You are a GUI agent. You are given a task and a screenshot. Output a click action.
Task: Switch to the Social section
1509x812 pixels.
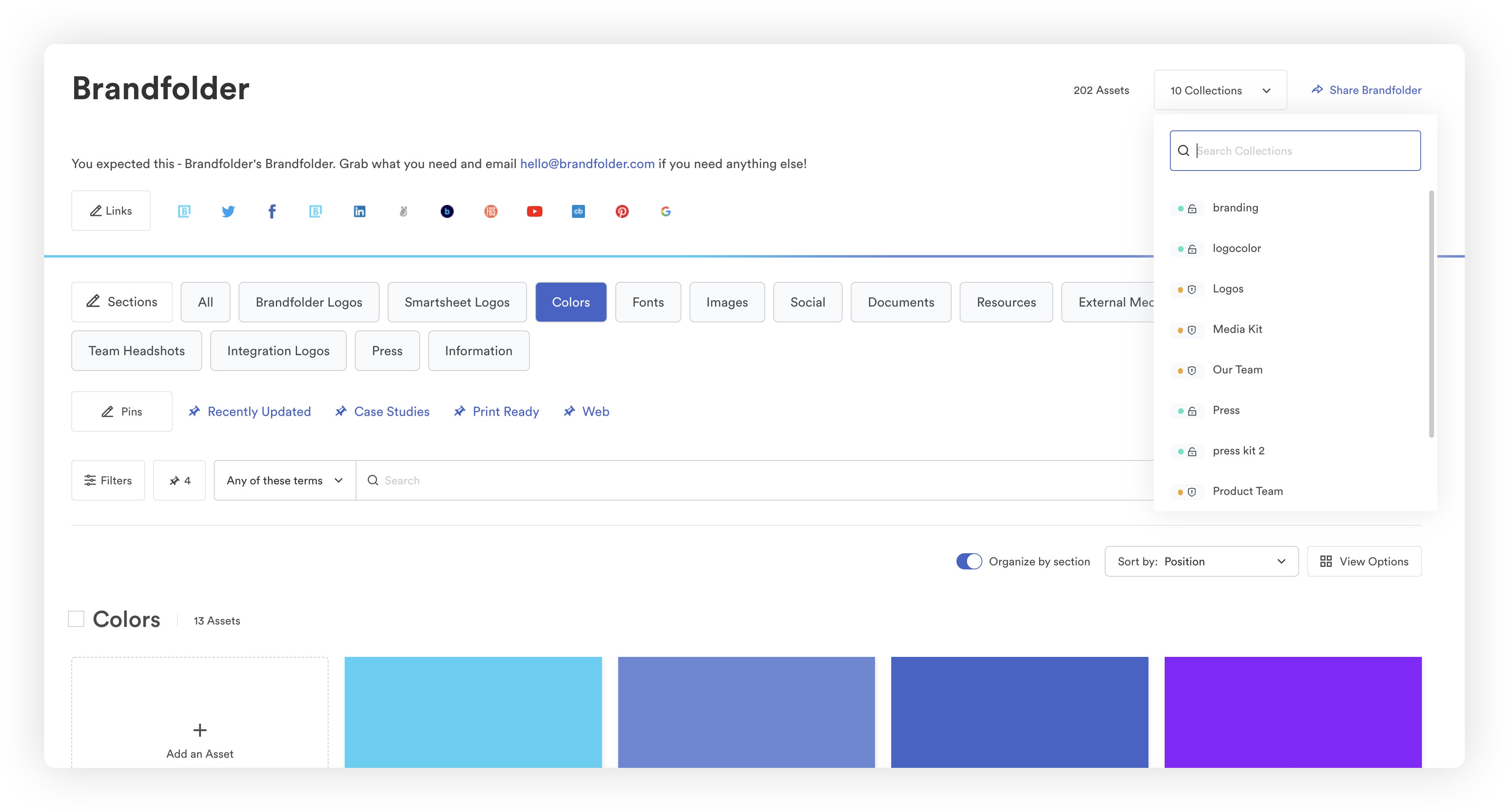[808, 302]
